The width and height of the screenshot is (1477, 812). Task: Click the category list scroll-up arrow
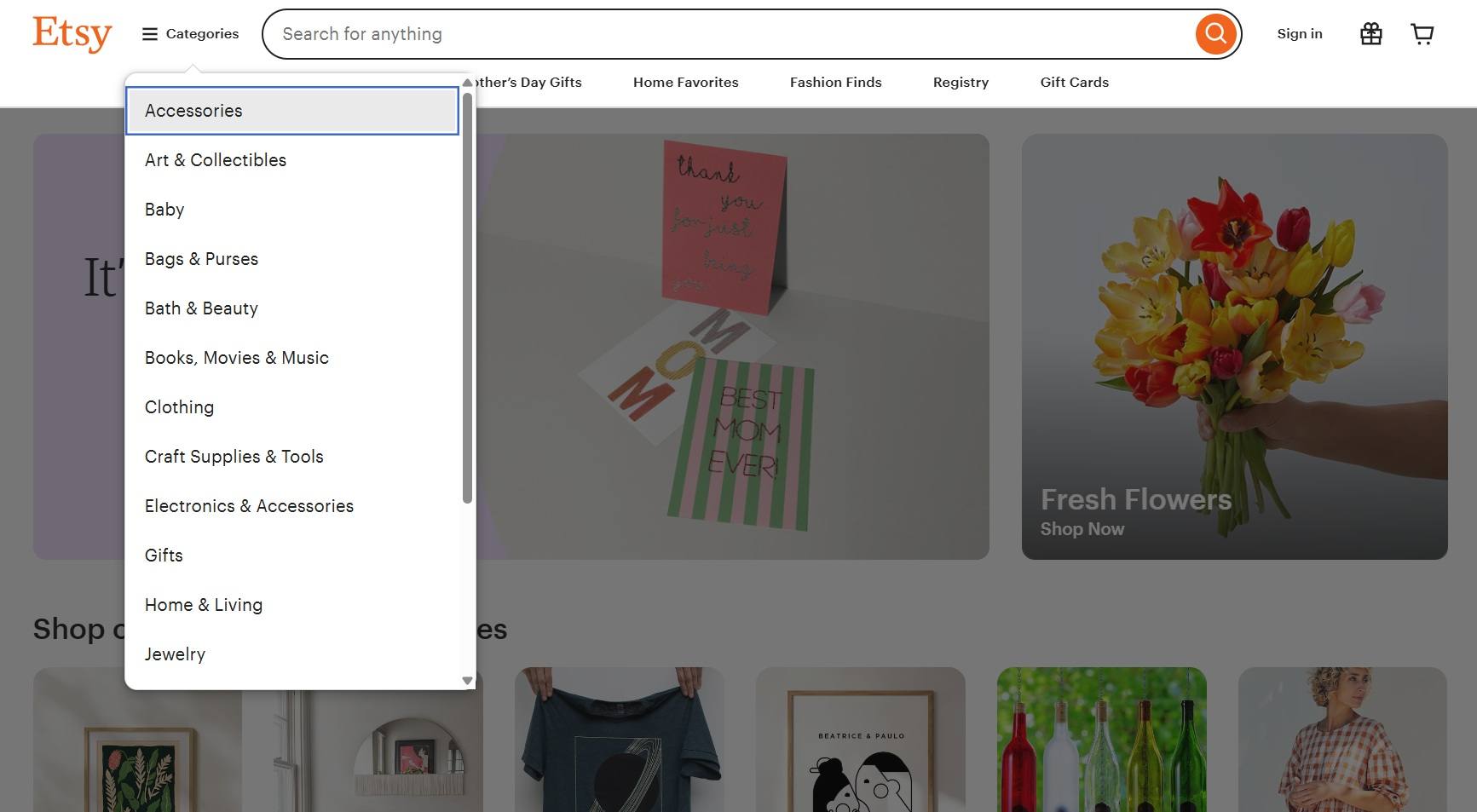(x=467, y=83)
